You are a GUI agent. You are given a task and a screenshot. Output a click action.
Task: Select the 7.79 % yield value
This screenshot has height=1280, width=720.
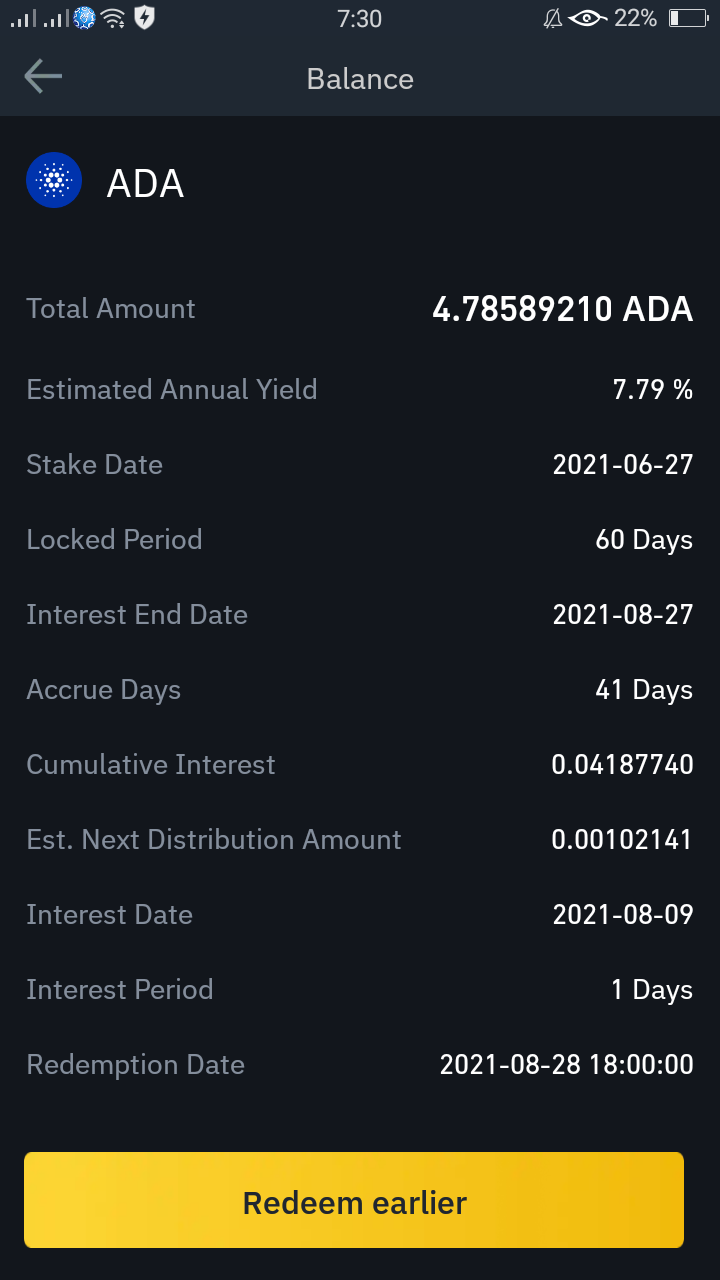pyautogui.click(x=653, y=389)
